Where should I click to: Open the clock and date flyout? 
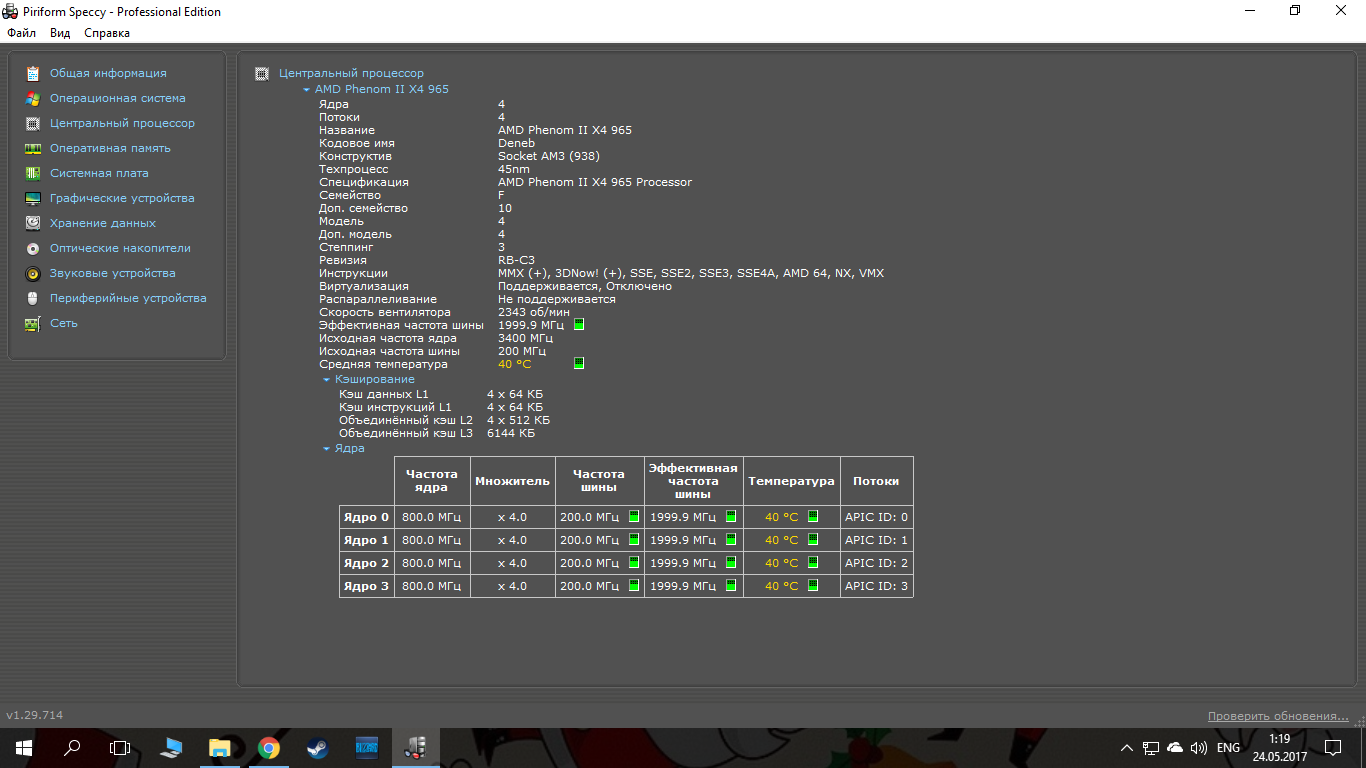point(1279,747)
